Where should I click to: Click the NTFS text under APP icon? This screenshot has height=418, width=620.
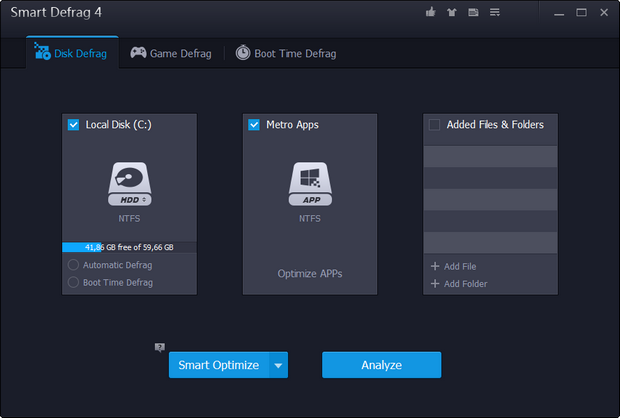click(x=310, y=218)
